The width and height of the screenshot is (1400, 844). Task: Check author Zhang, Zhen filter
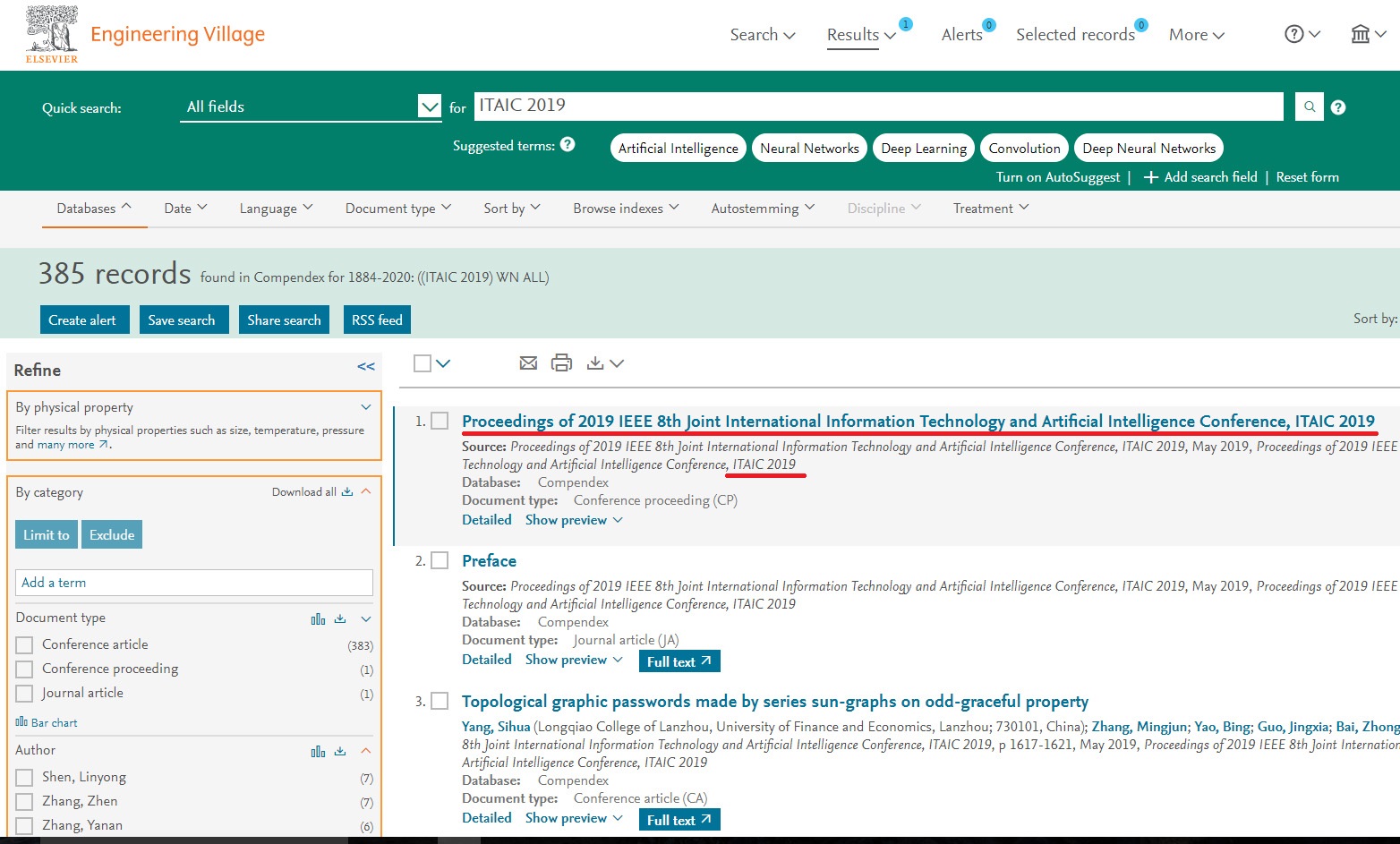click(x=25, y=801)
